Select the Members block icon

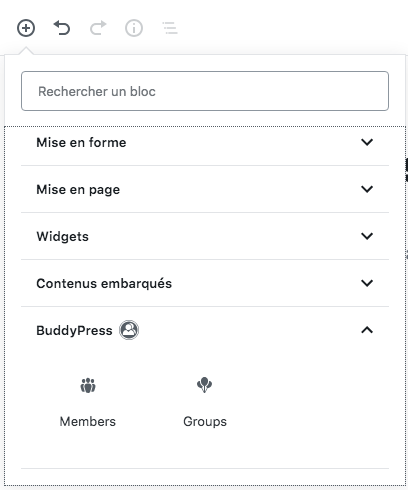click(x=88, y=385)
